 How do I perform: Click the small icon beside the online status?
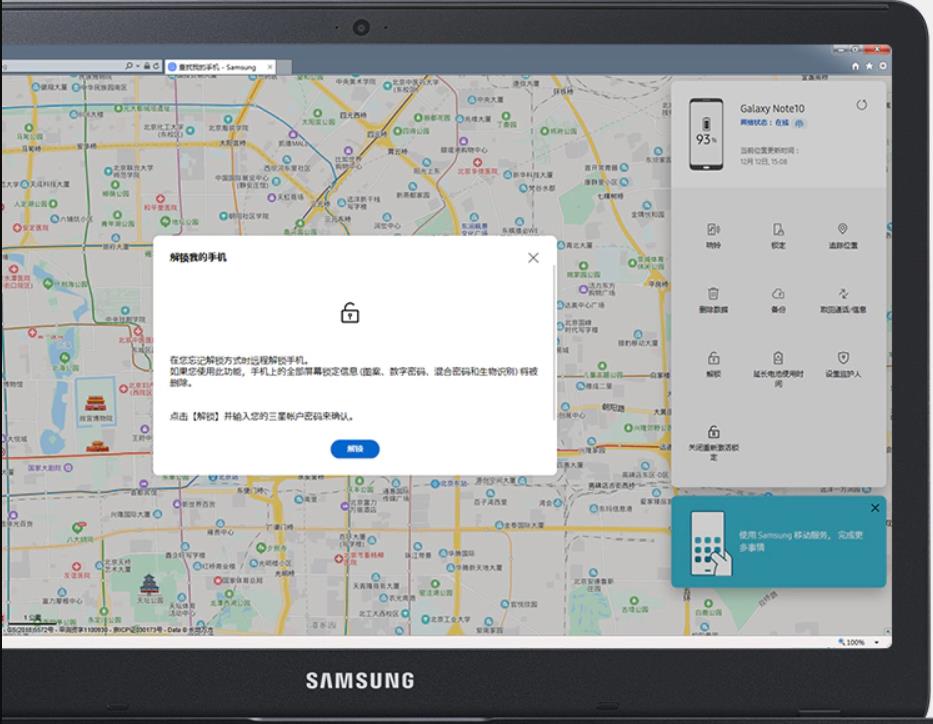pyautogui.click(x=799, y=123)
